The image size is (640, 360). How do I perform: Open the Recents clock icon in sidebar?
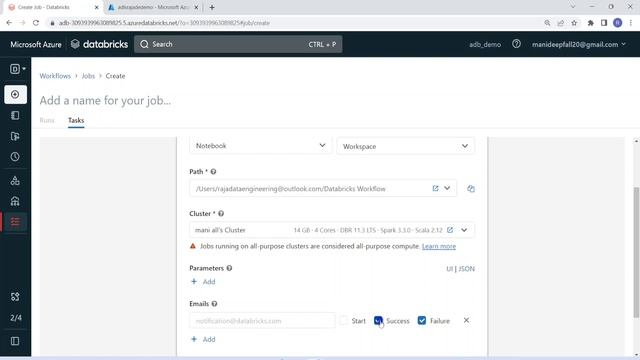pos(15,157)
